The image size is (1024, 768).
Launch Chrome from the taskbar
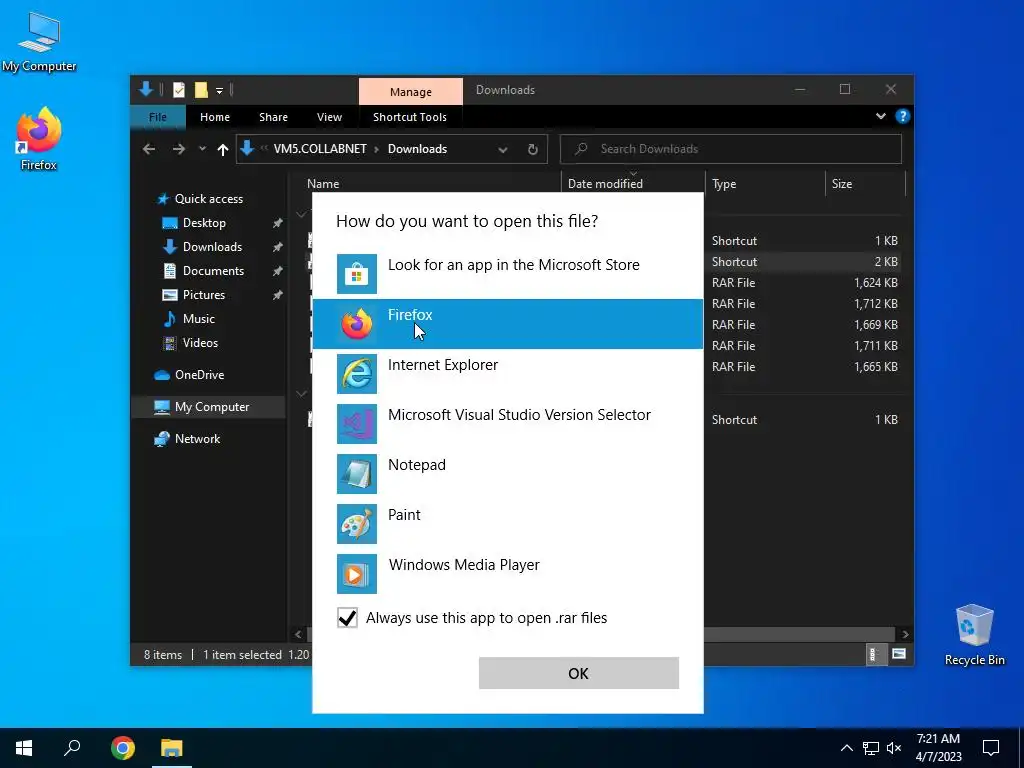(122, 748)
